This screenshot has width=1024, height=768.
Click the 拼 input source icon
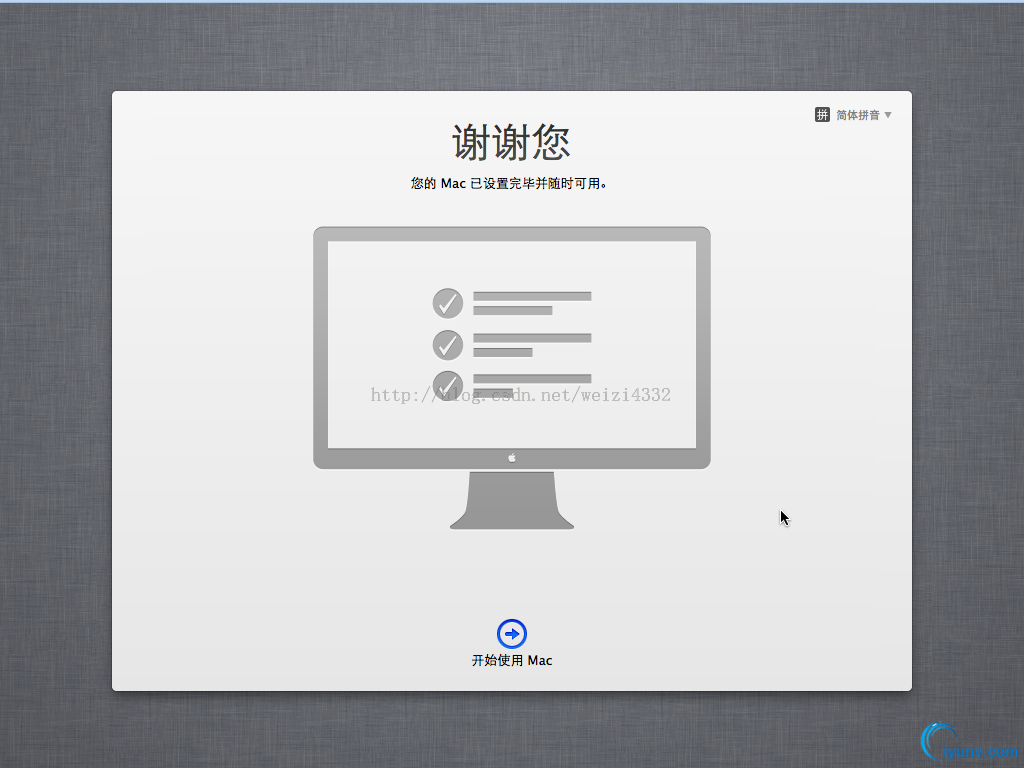pyautogui.click(x=822, y=115)
